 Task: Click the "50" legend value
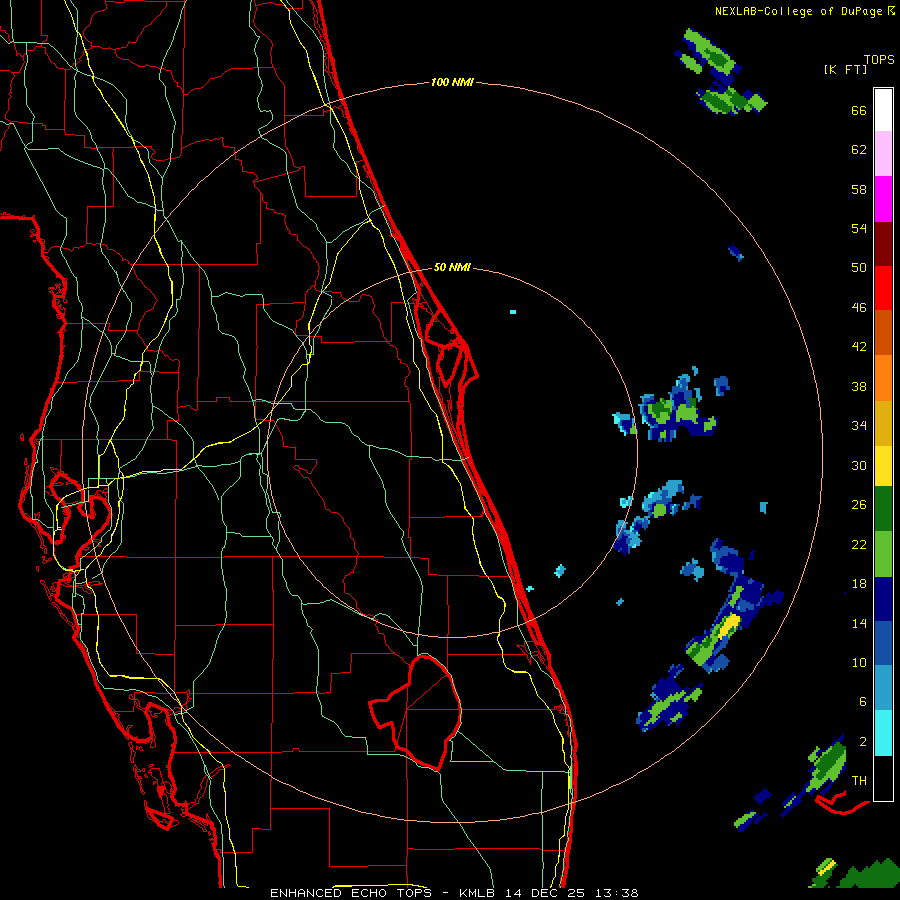(859, 267)
